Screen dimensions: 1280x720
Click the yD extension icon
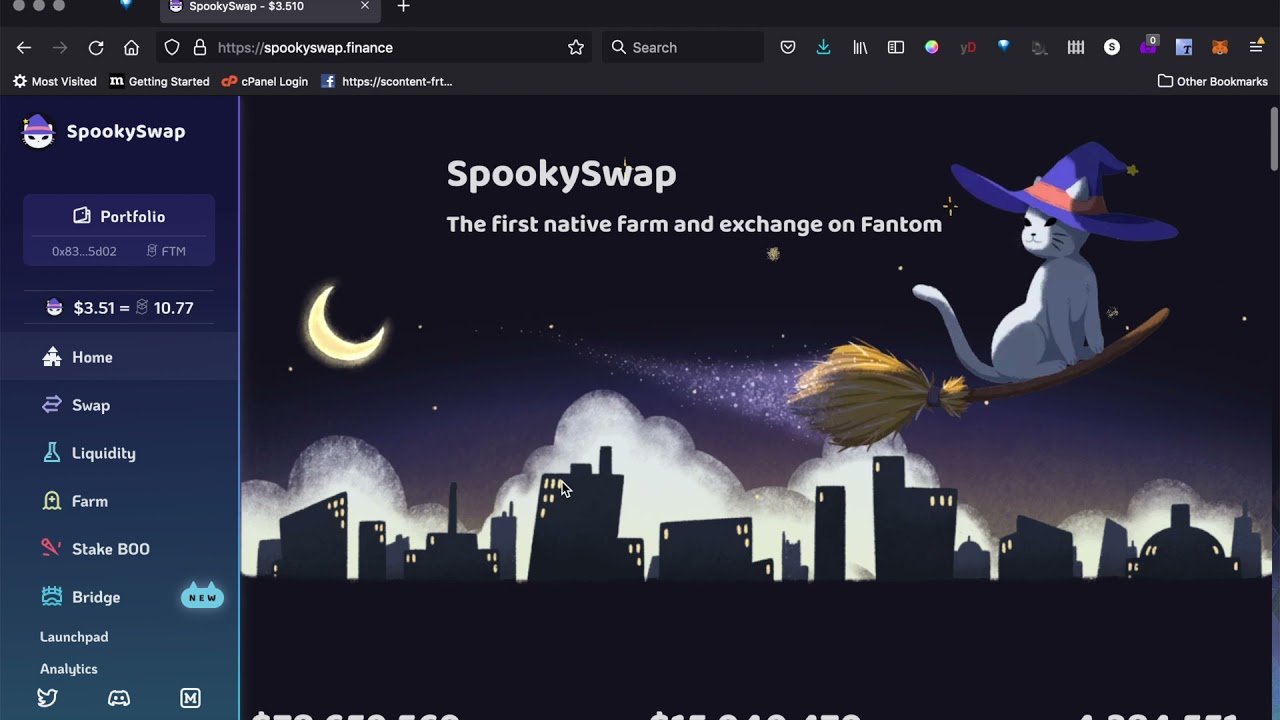point(968,47)
